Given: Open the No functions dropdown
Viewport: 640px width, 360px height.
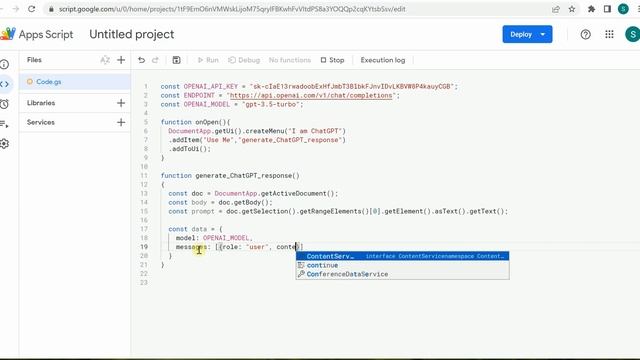Looking at the screenshot, I should click(x=290, y=60).
